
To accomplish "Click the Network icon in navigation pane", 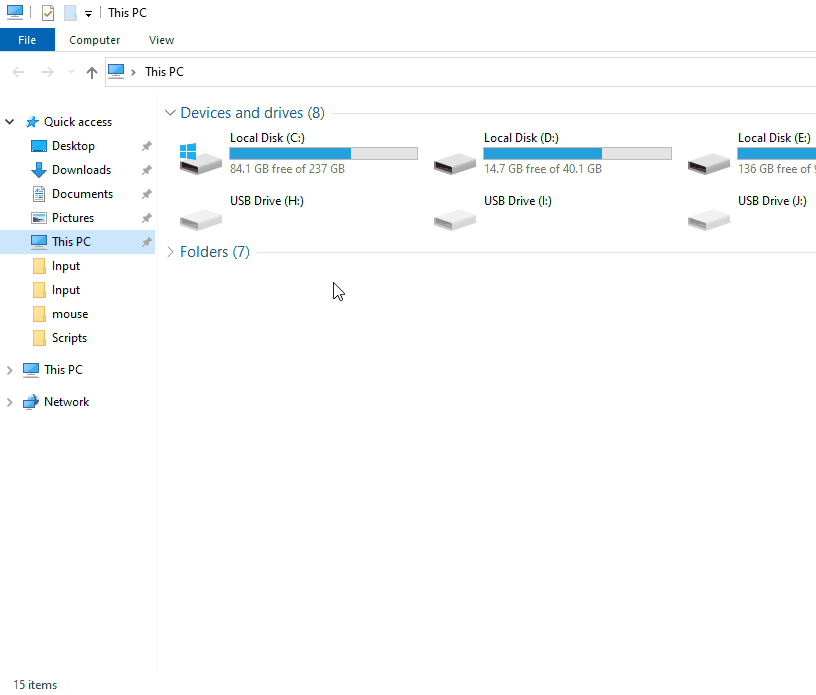I will point(31,402).
